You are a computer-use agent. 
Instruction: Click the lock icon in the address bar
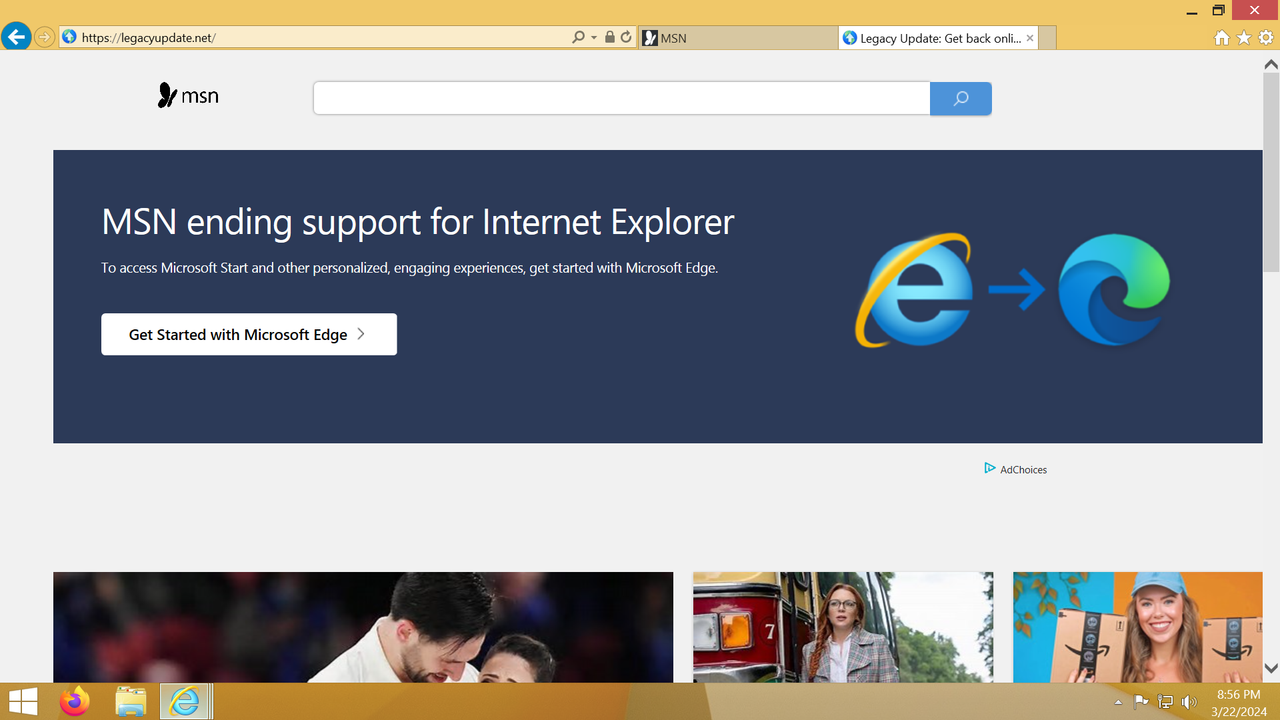(609, 37)
